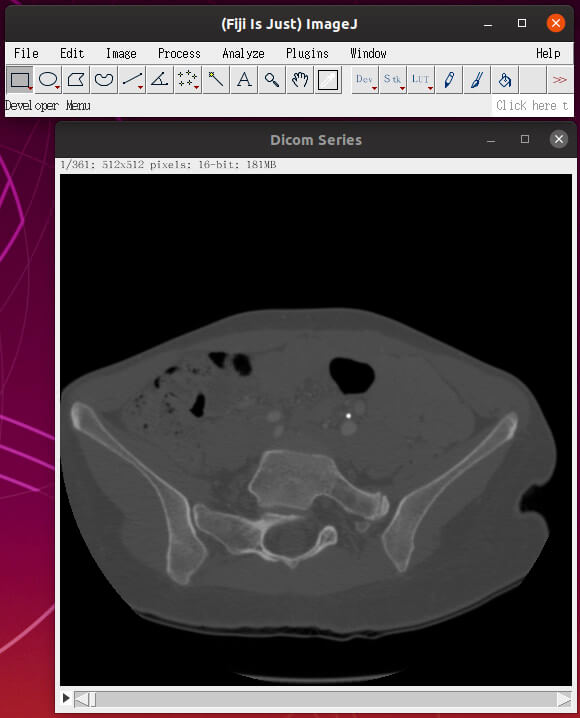Open the Dev developer menu tool
The height and width of the screenshot is (718, 580).
click(x=365, y=80)
